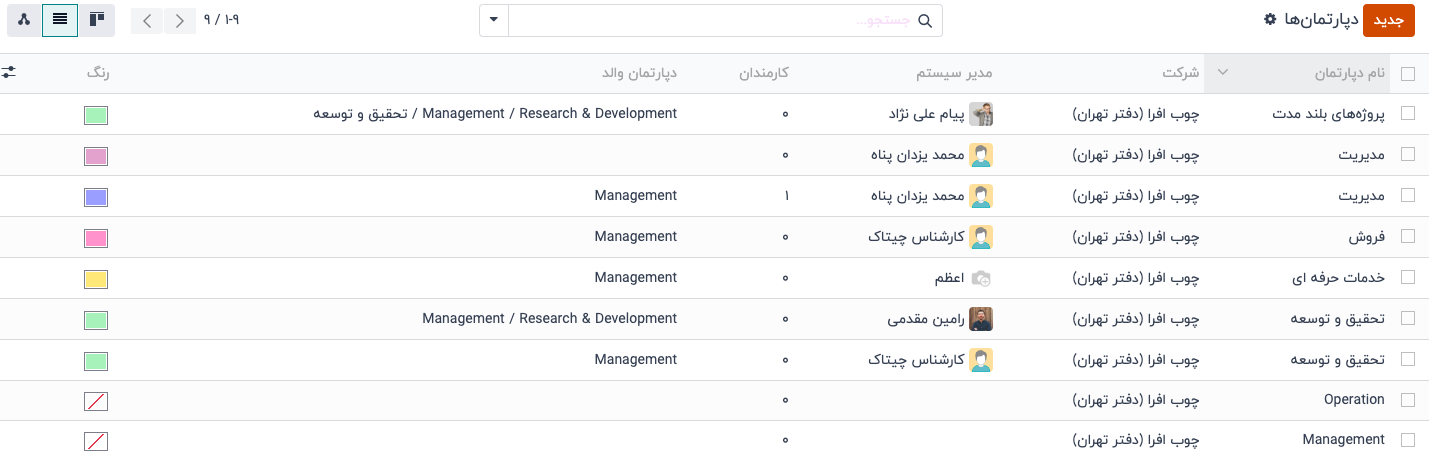This screenshot has width=1429, height=460.
Task: Sort by the کارمندان column header
Action: (x=764, y=74)
